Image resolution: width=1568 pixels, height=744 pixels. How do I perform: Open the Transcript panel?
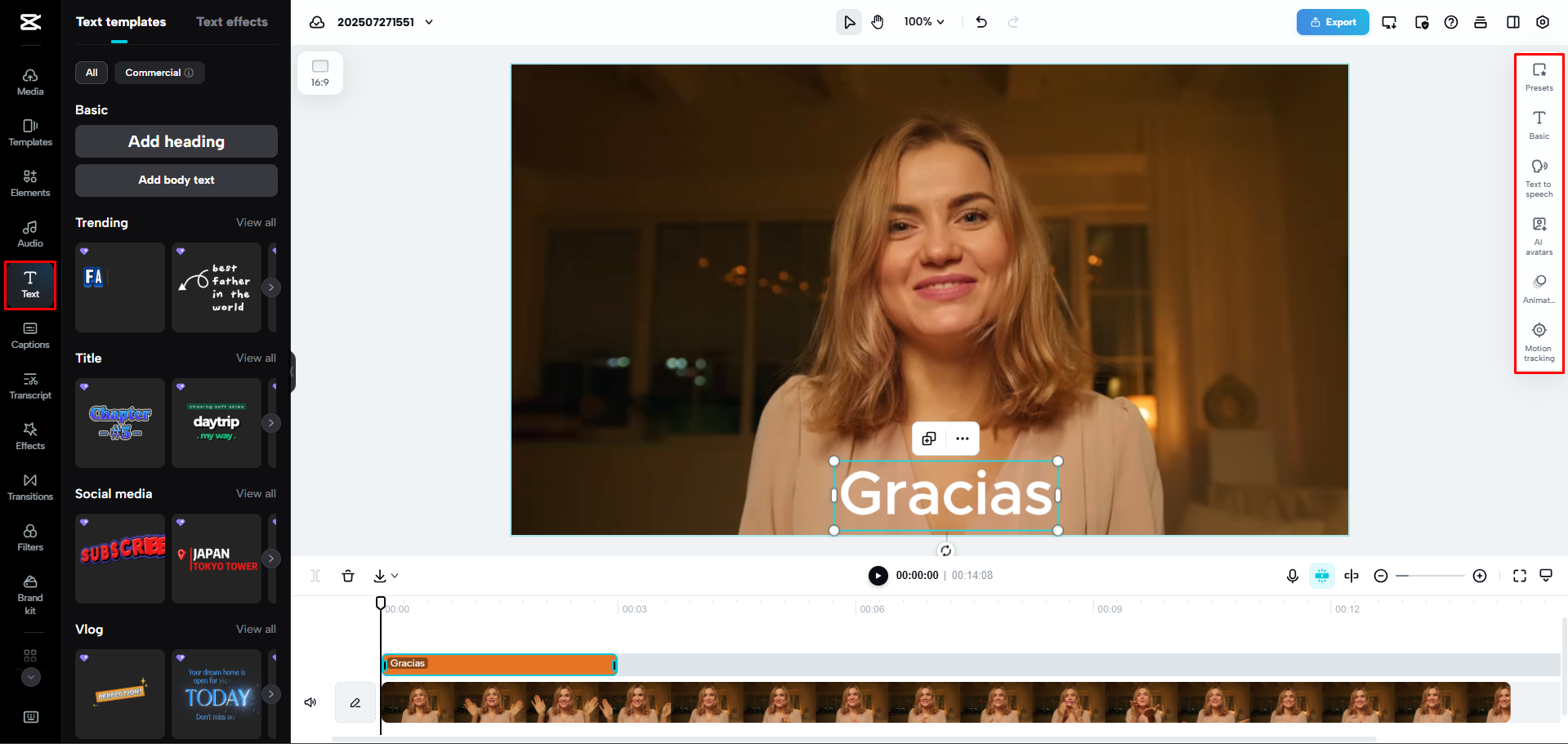(30, 385)
